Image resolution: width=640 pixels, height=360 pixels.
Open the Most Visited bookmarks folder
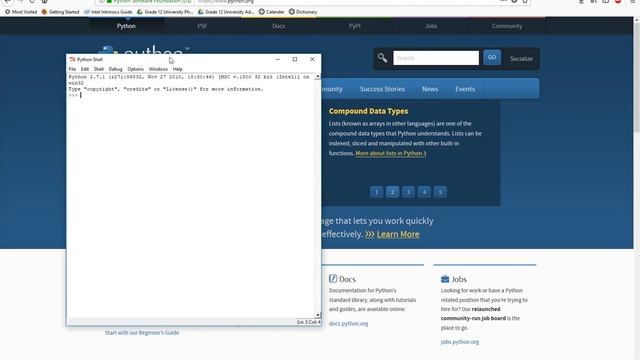[x=21, y=12]
